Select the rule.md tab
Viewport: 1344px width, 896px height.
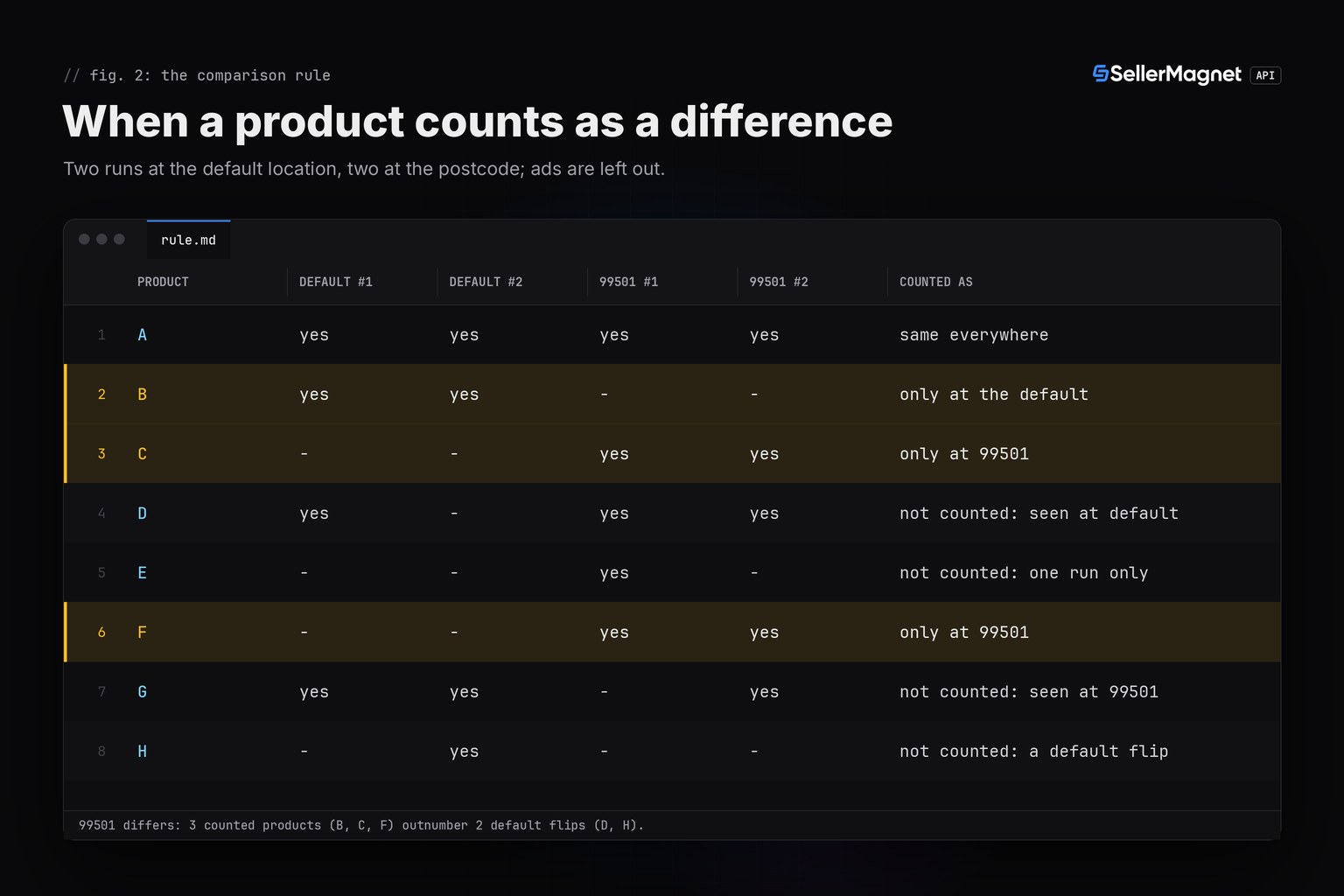point(188,240)
